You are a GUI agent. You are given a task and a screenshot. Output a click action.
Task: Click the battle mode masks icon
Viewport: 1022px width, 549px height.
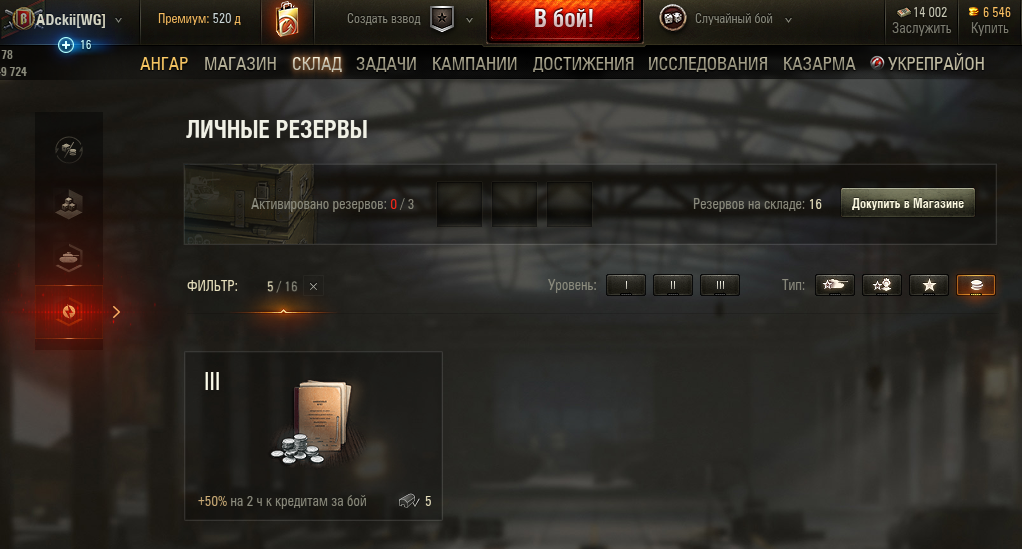coord(673,18)
